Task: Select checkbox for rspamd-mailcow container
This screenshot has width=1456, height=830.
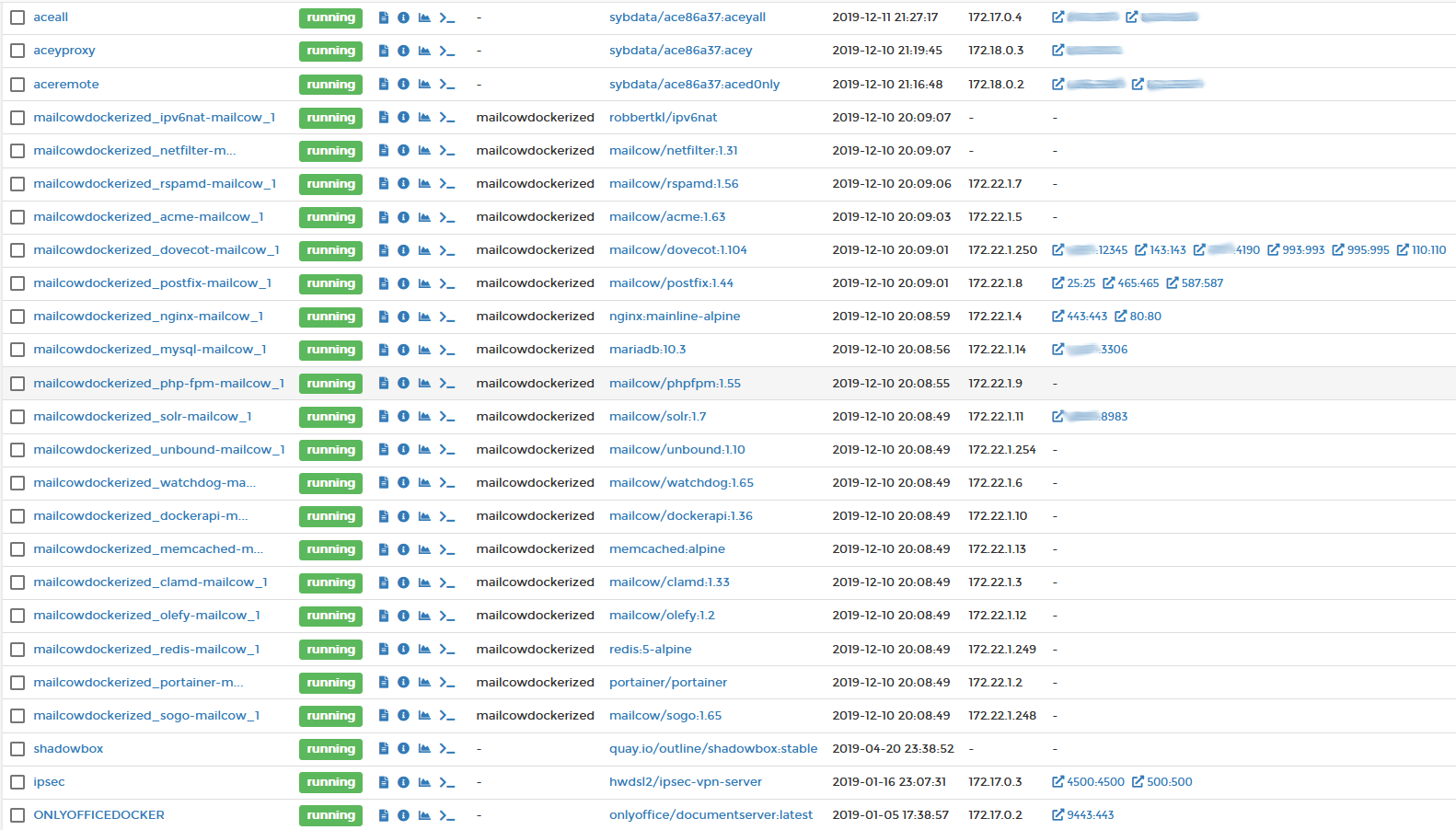Action: [x=17, y=183]
